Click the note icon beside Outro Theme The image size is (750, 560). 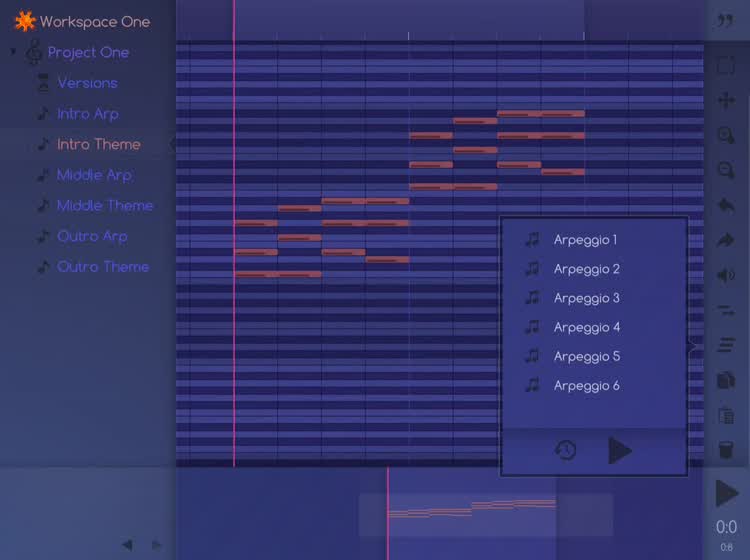44,266
